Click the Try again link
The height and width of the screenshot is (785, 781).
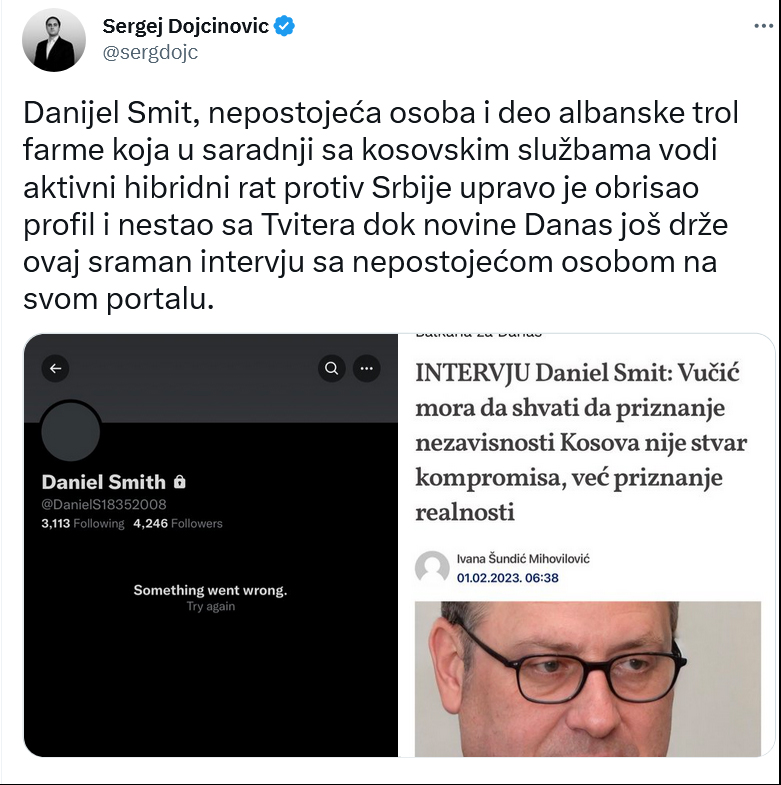tap(210, 606)
